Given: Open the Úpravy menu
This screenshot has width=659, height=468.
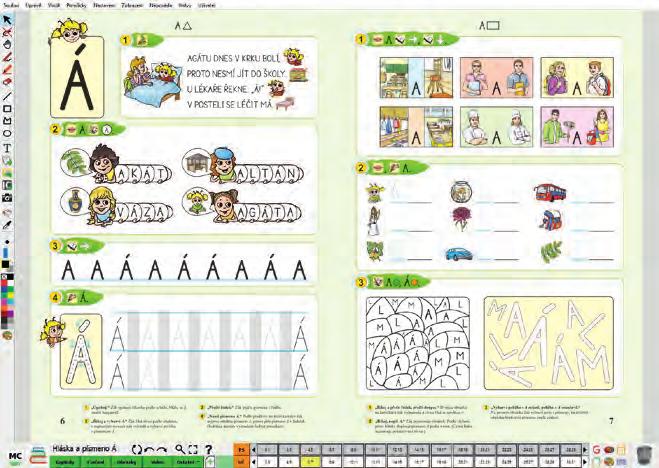Looking at the screenshot, I should click(x=33, y=5).
